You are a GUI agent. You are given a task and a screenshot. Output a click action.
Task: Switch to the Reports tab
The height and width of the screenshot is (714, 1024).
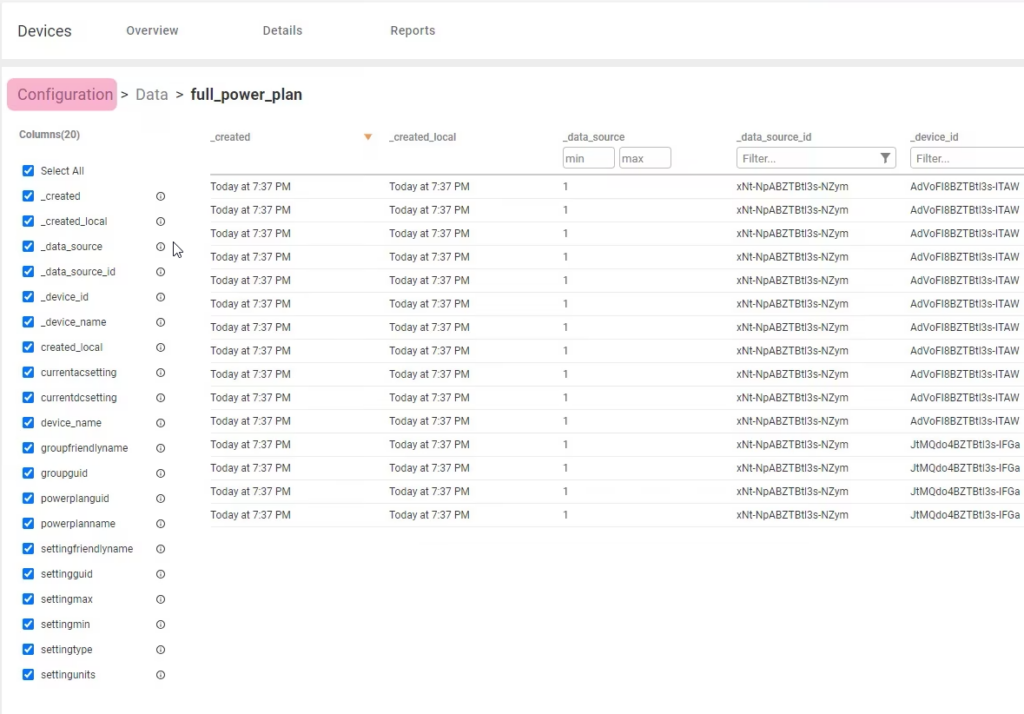click(x=412, y=31)
